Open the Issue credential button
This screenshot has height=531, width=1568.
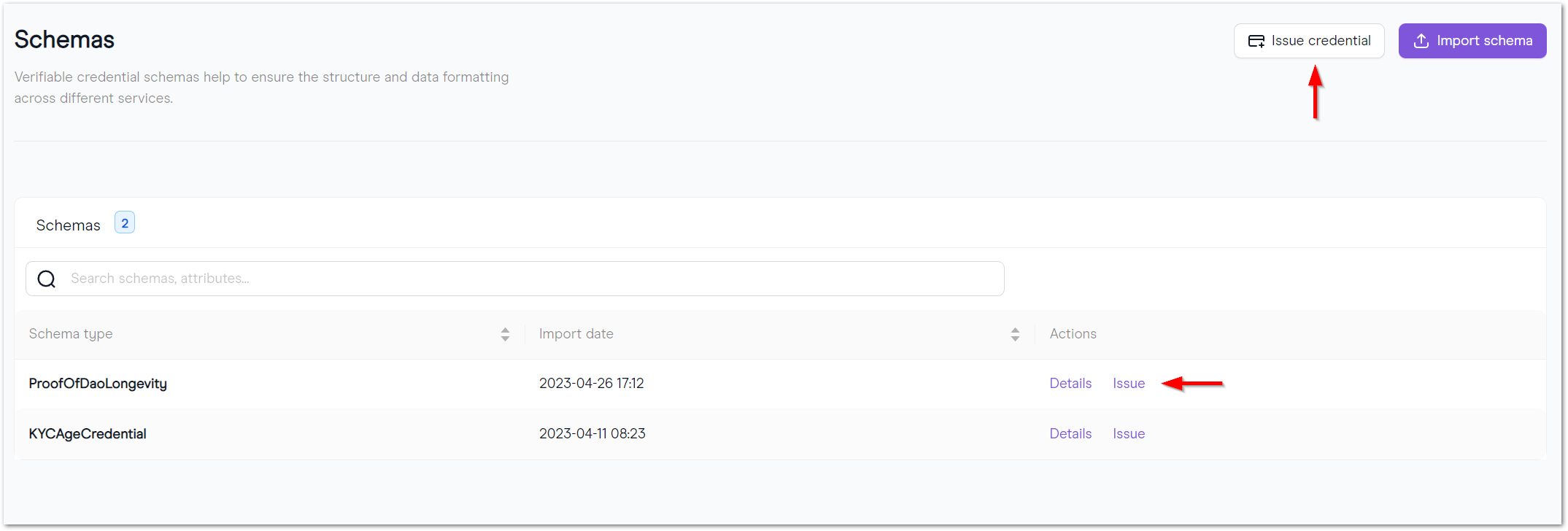click(1309, 41)
